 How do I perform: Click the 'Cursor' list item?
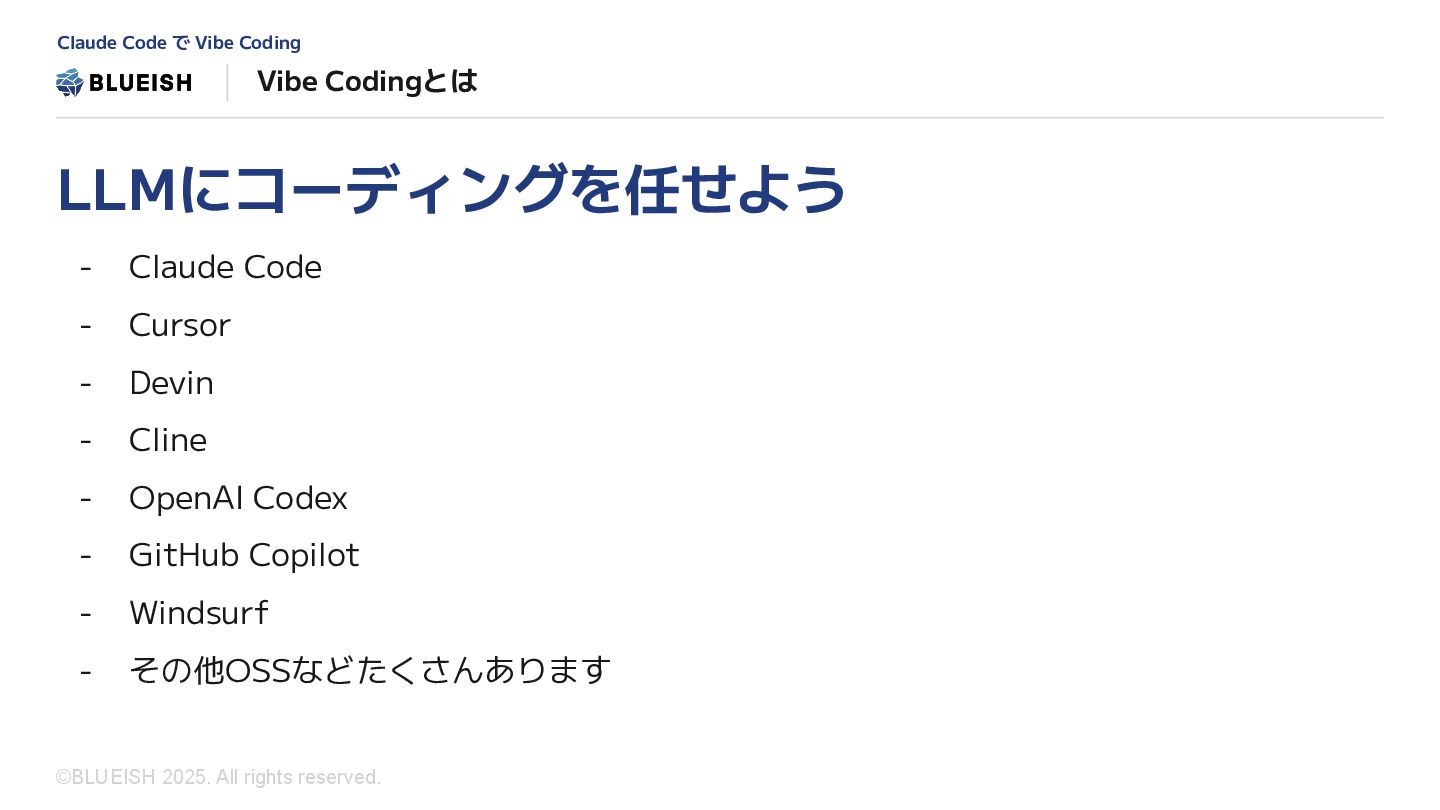pyautogui.click(x=180, y=325)
